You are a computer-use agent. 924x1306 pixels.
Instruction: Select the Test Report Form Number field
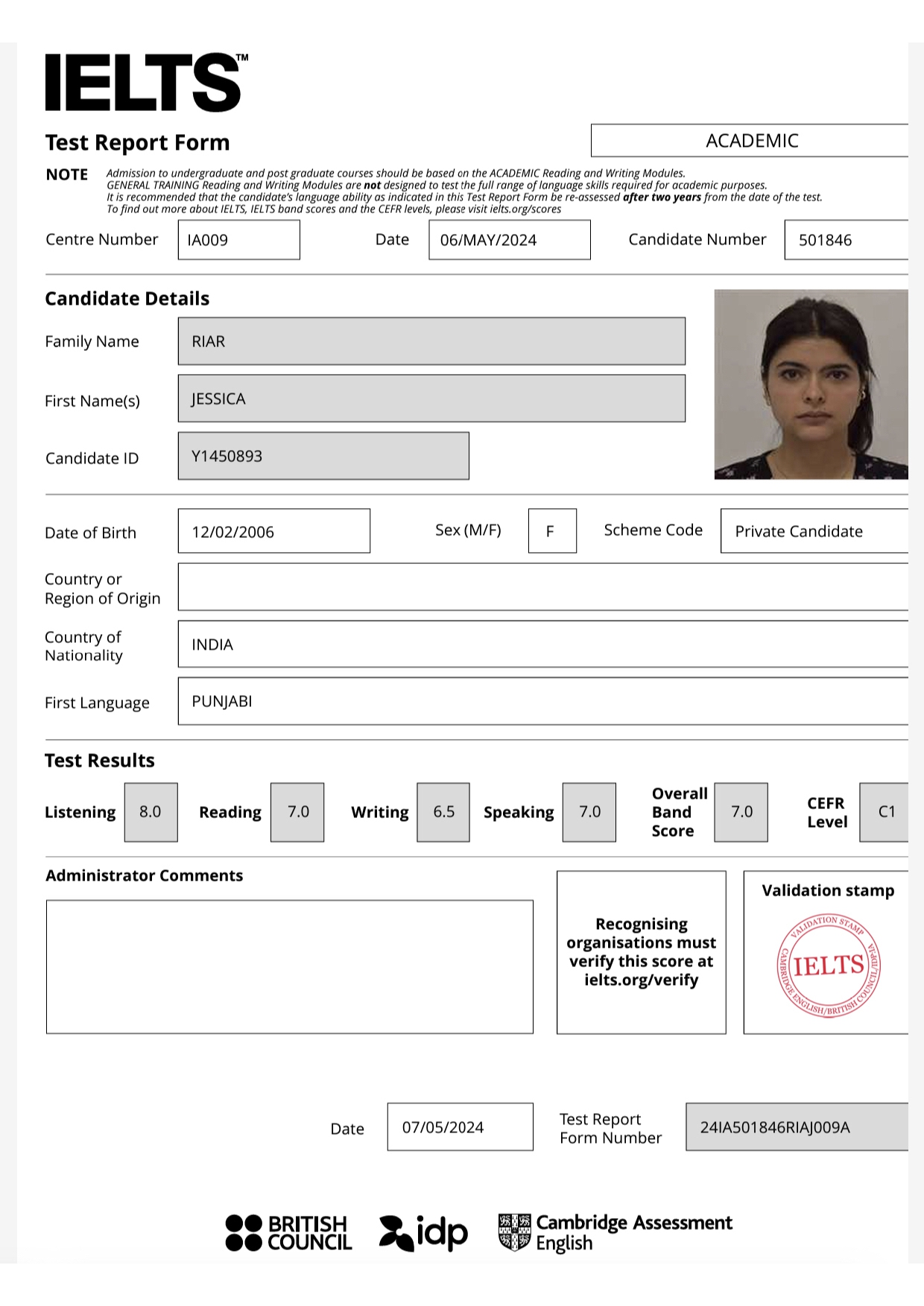click(797, 1126)
